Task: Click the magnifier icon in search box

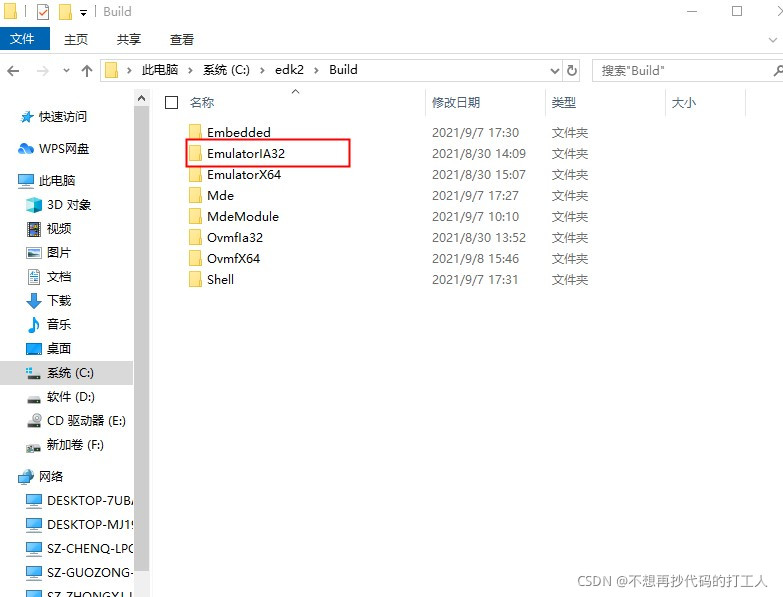Action: (x=778, y=71)
